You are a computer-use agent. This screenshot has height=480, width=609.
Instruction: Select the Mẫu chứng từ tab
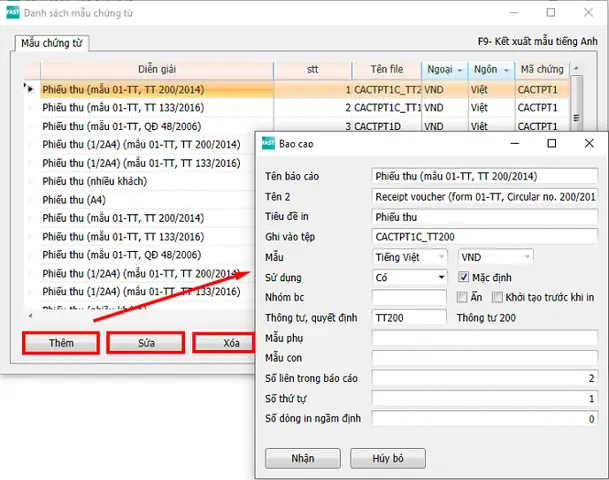point(51,43)
